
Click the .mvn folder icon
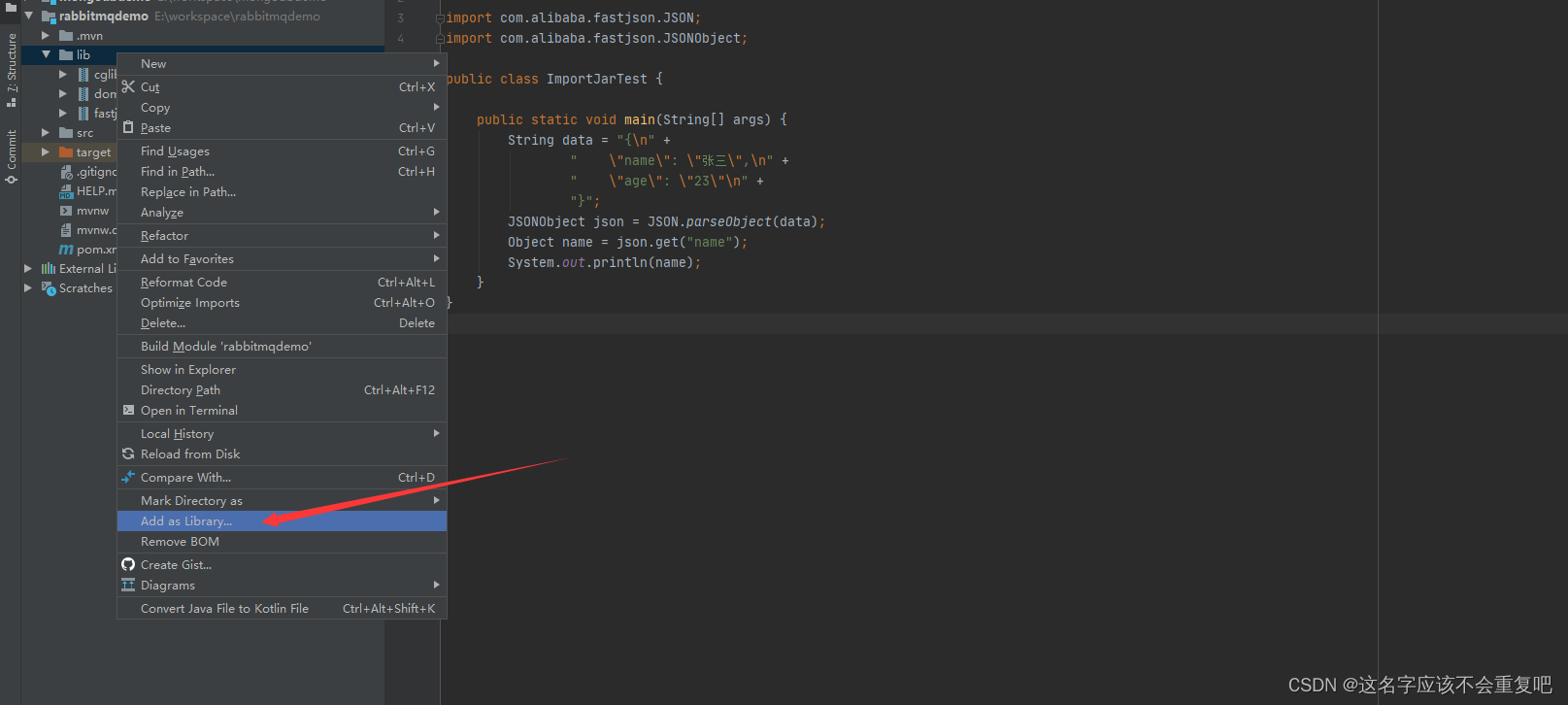point(66,35)
